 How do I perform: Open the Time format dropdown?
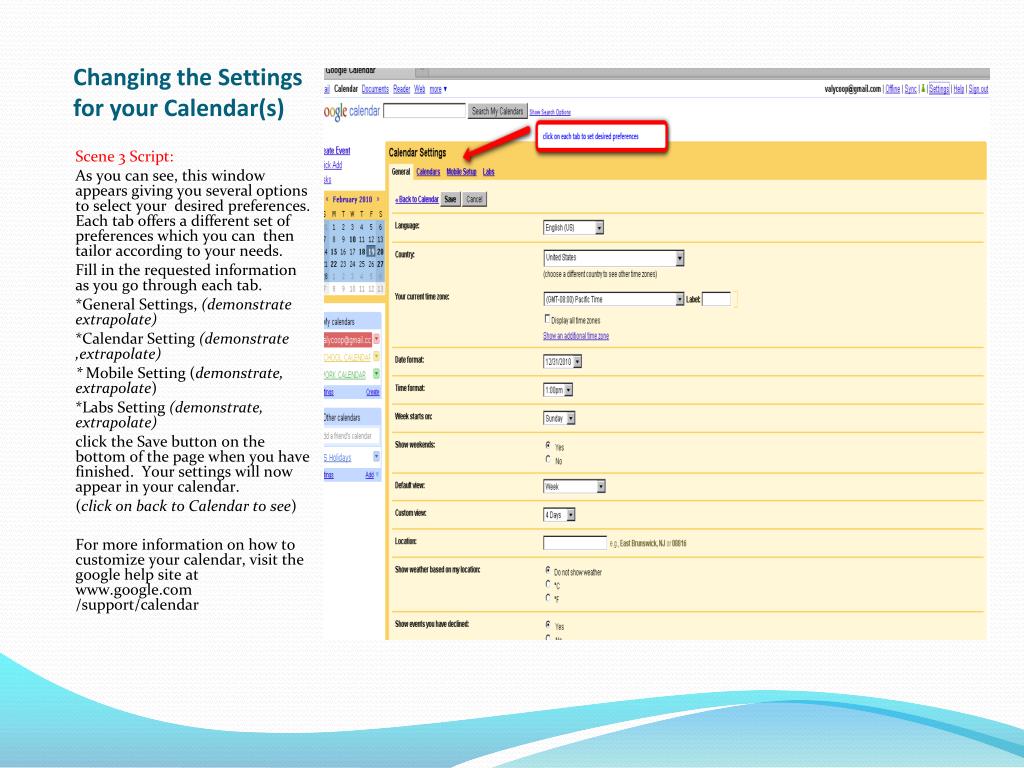(x=558, y=390)
